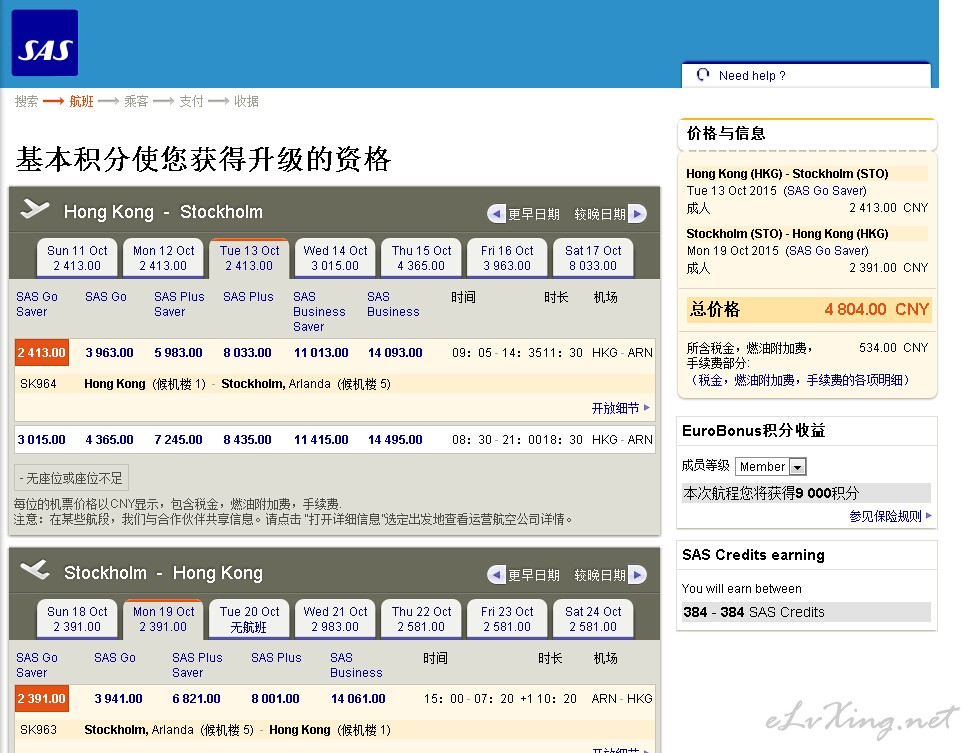Viewport: 970px width, 753px height.
Task: Click the 价格与信息 panel header
Action: [x=807, y=134]
